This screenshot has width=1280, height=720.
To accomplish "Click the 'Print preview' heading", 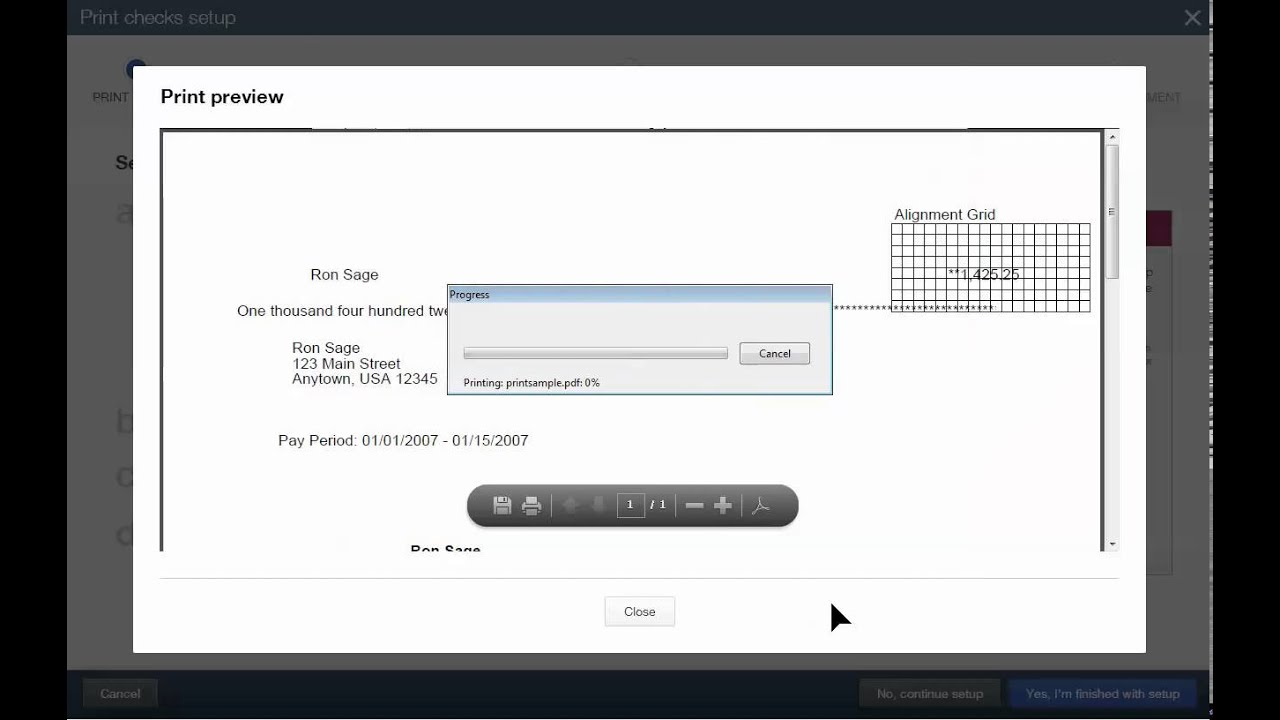I will [222, 97].
